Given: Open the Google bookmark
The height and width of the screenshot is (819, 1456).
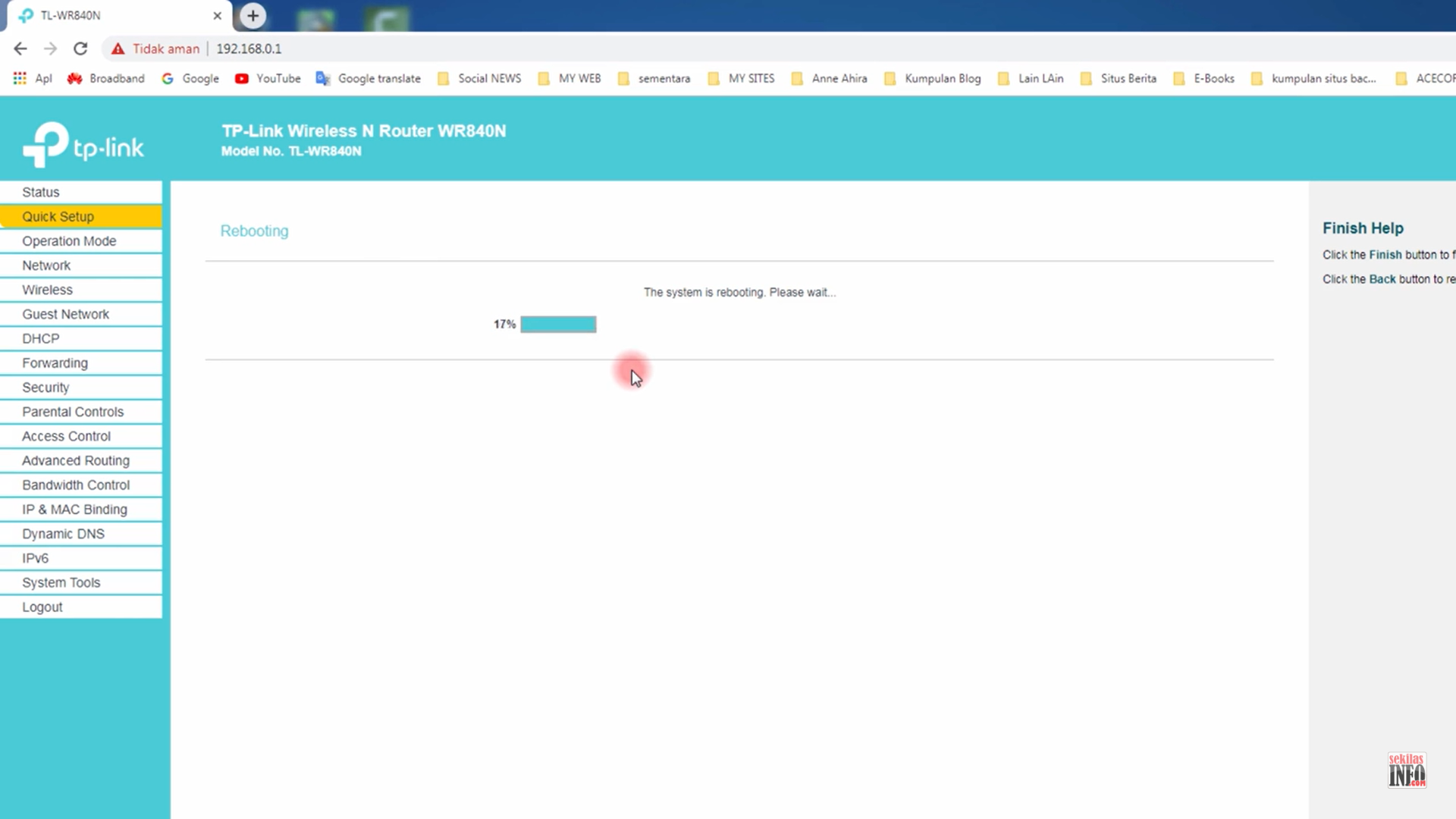Looking at the screenshot, I should pyautogui.click(x=190, y=78).
